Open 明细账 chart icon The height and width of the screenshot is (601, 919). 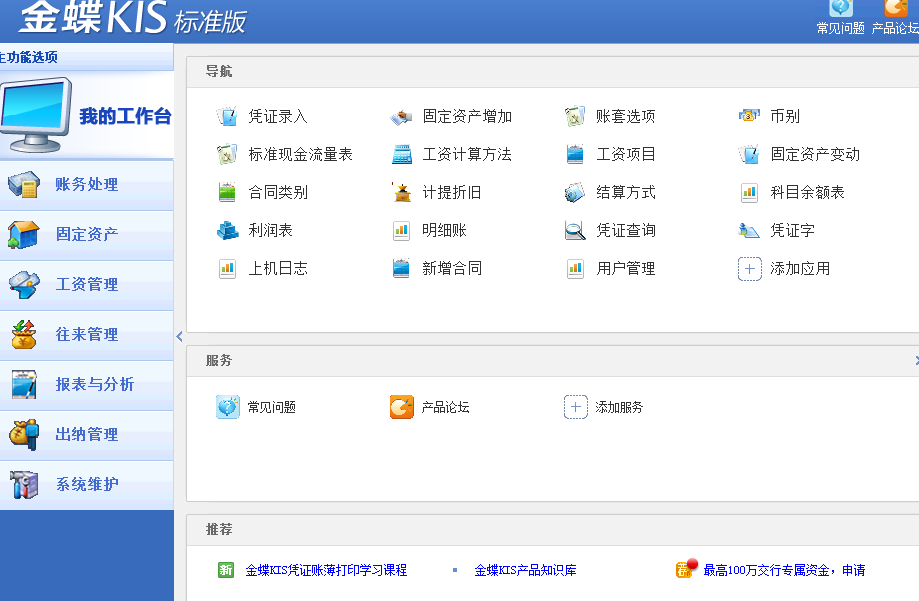[401, 230]
